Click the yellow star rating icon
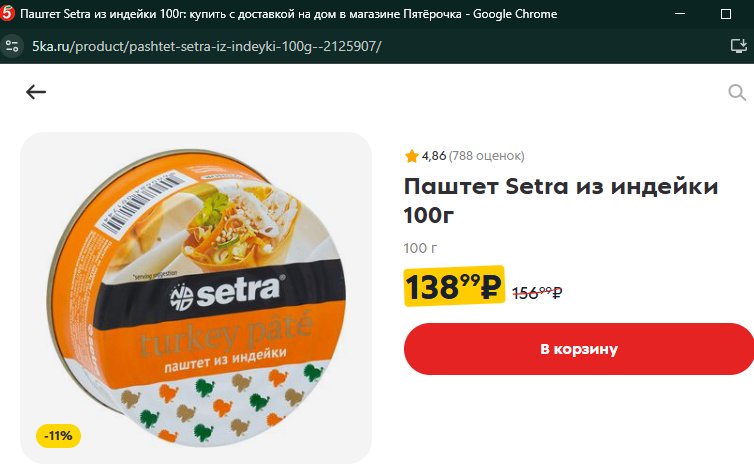Image resolution: width=754 pixels, height=466 pixels. pyautogui.click(x=412, y=156)
